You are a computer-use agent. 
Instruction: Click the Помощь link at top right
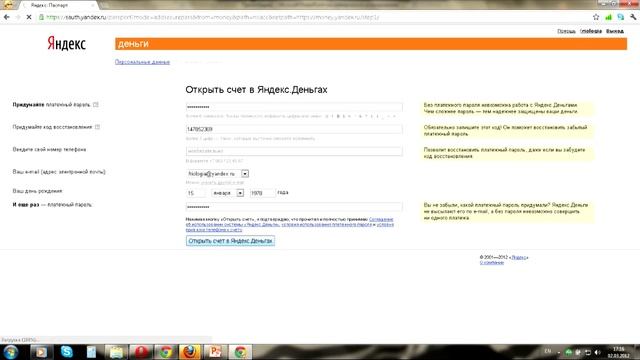pyautogui.click(x=566, y=31)
